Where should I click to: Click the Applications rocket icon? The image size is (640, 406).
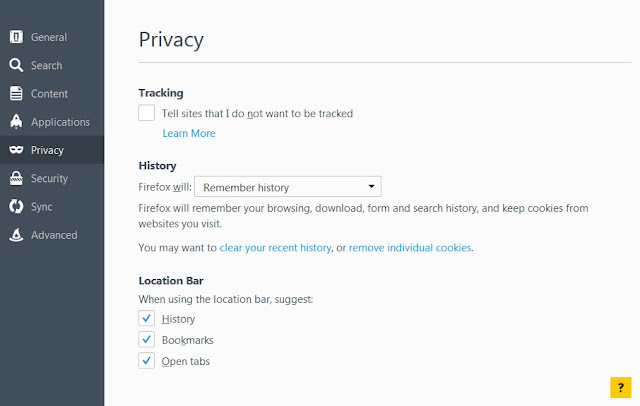click(16, 122)
